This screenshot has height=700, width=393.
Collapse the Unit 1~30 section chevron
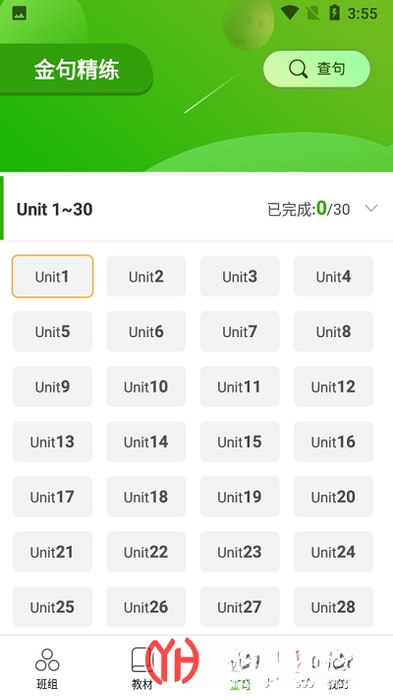tap(371, 208)
